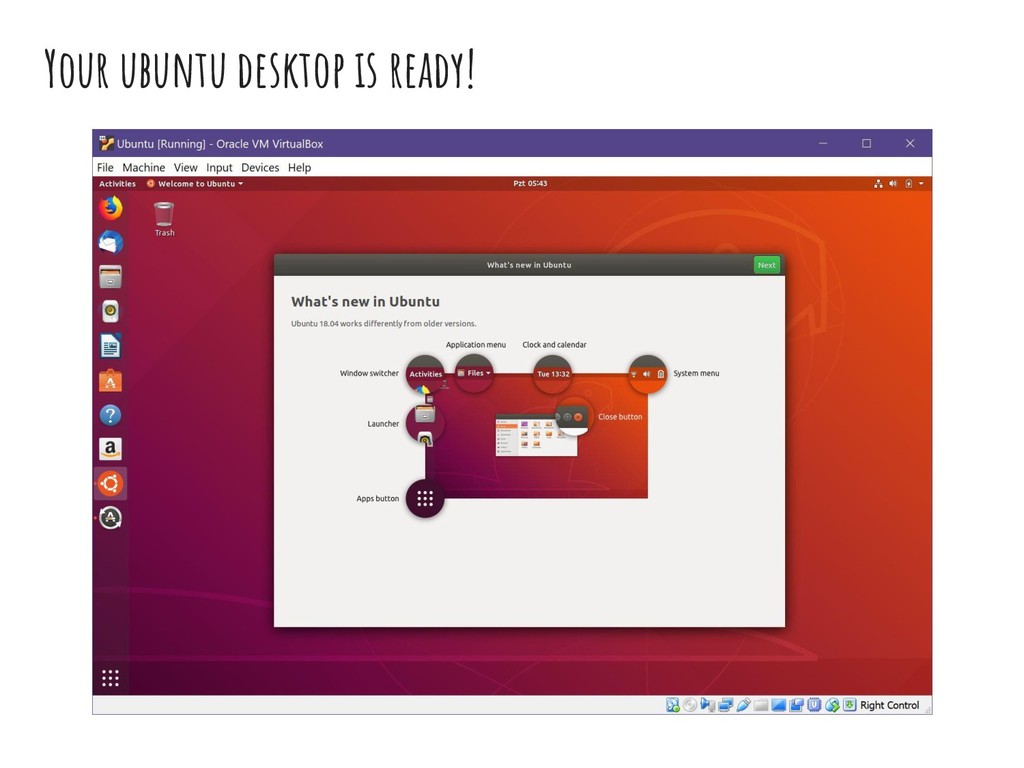Show Applications grid at dock bottom
1024x768 pixels.
(110, 678)
